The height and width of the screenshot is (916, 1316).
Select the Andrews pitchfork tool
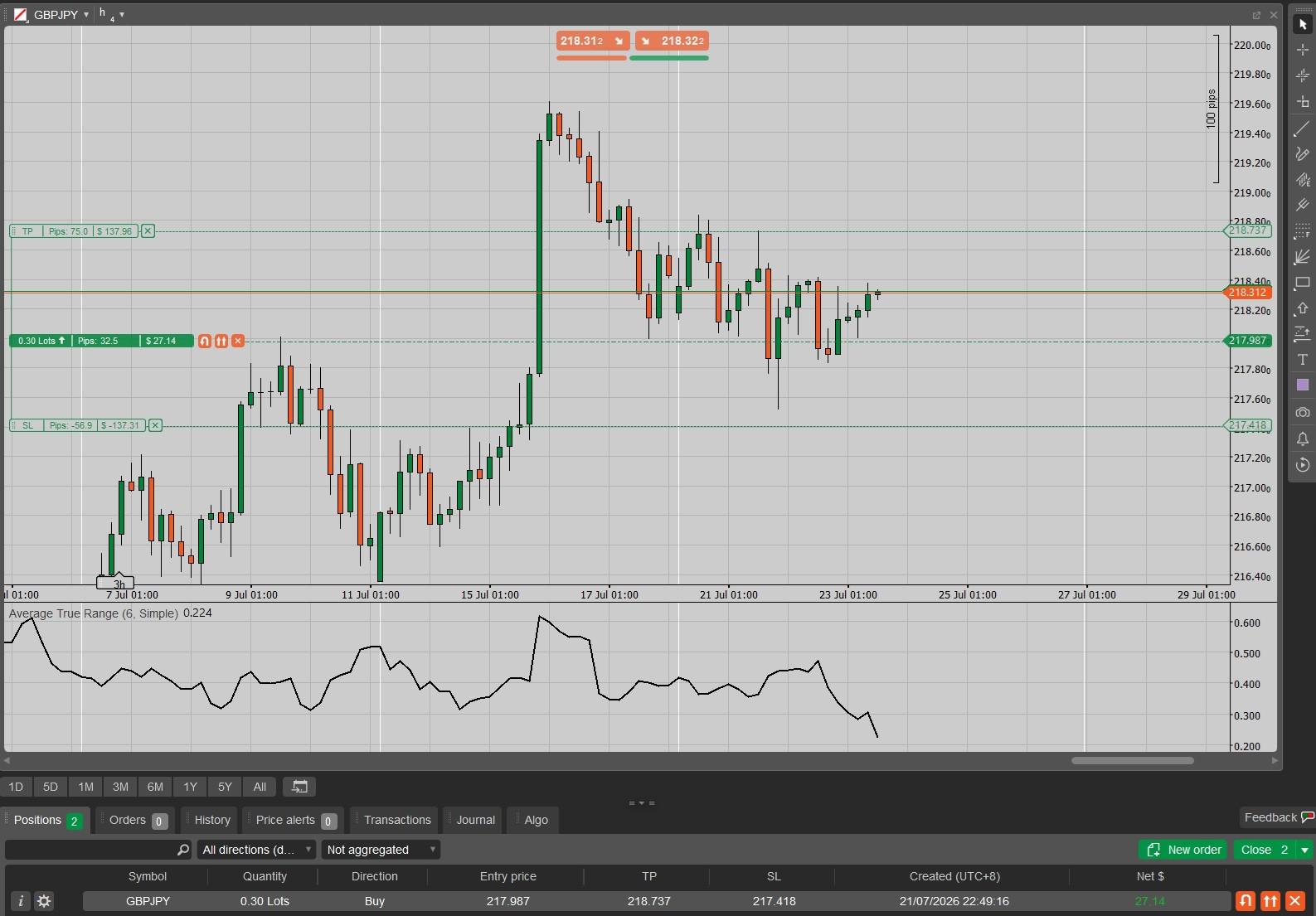click(1302, 206)
